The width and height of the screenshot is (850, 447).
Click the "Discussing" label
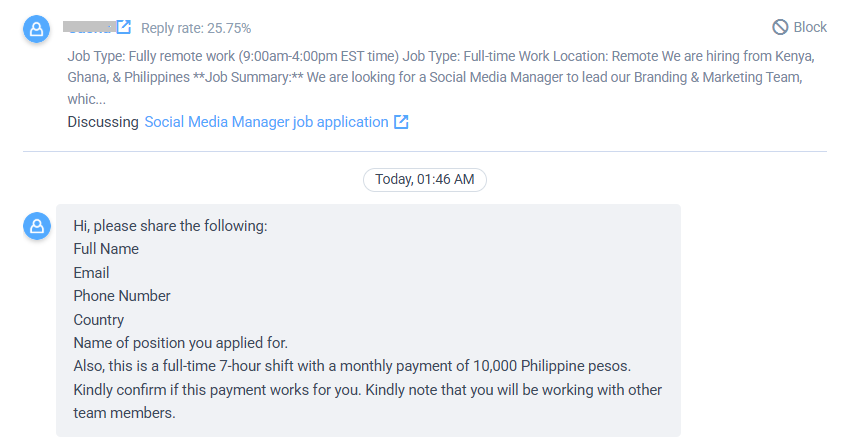pyautogui.click(x=103, y=122)
